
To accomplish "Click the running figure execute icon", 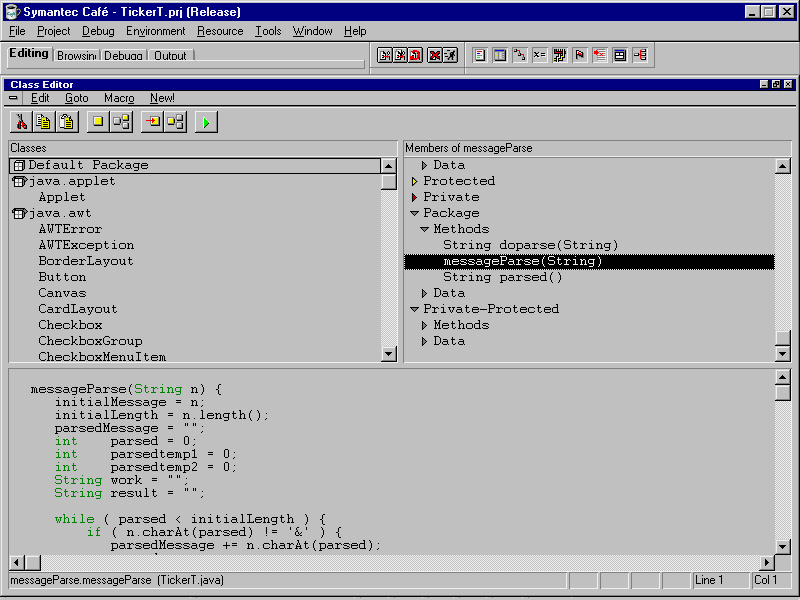I will point(450,55).
